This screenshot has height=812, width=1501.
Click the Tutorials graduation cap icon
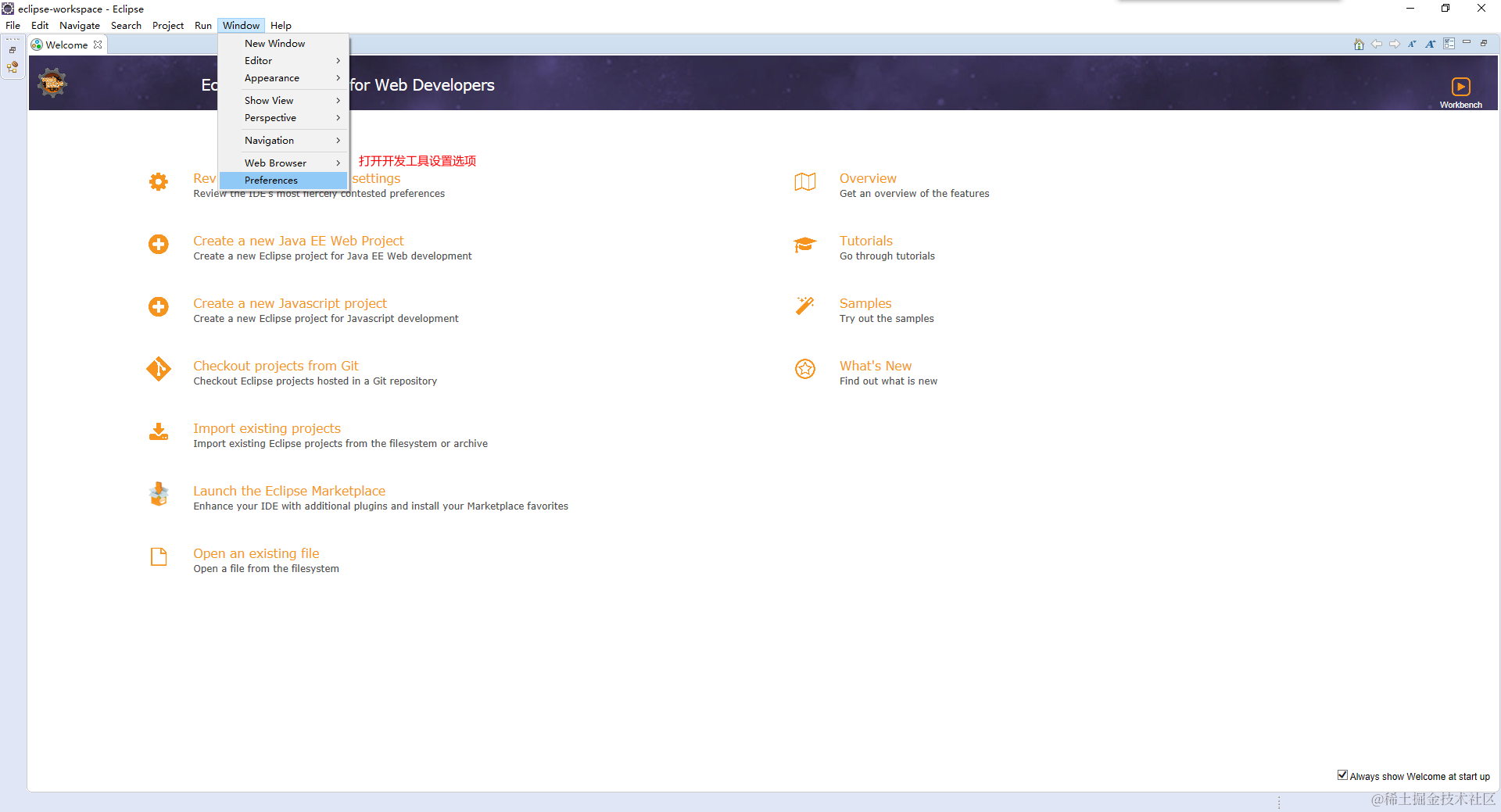pos(805,245)
